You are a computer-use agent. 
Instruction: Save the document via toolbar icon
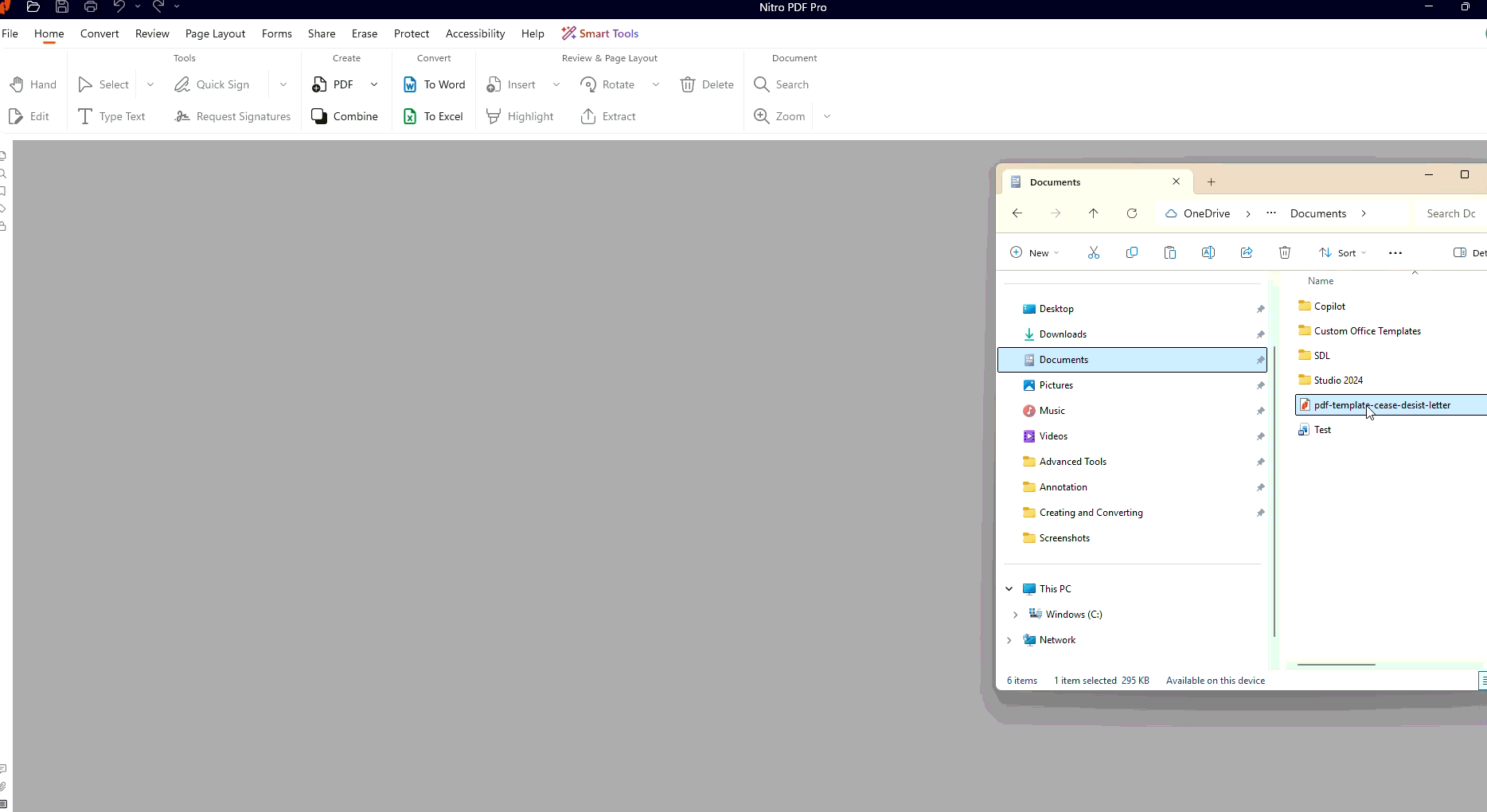tap(62, 7)
